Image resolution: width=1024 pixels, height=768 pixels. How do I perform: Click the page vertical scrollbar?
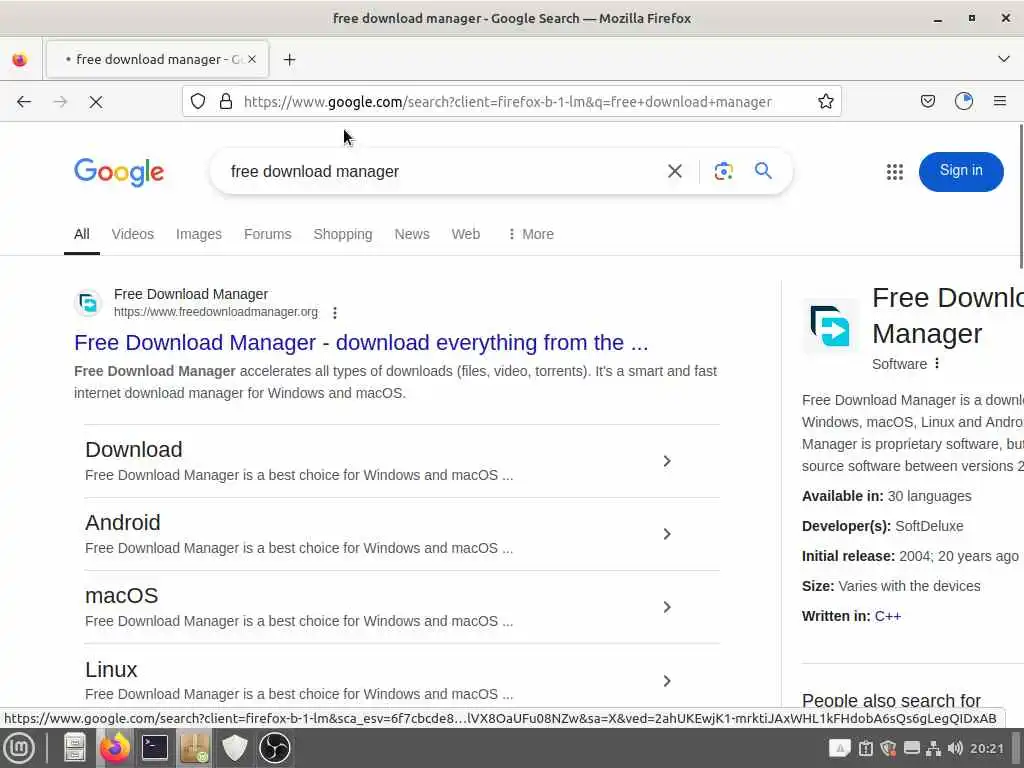coord(1020,196)
